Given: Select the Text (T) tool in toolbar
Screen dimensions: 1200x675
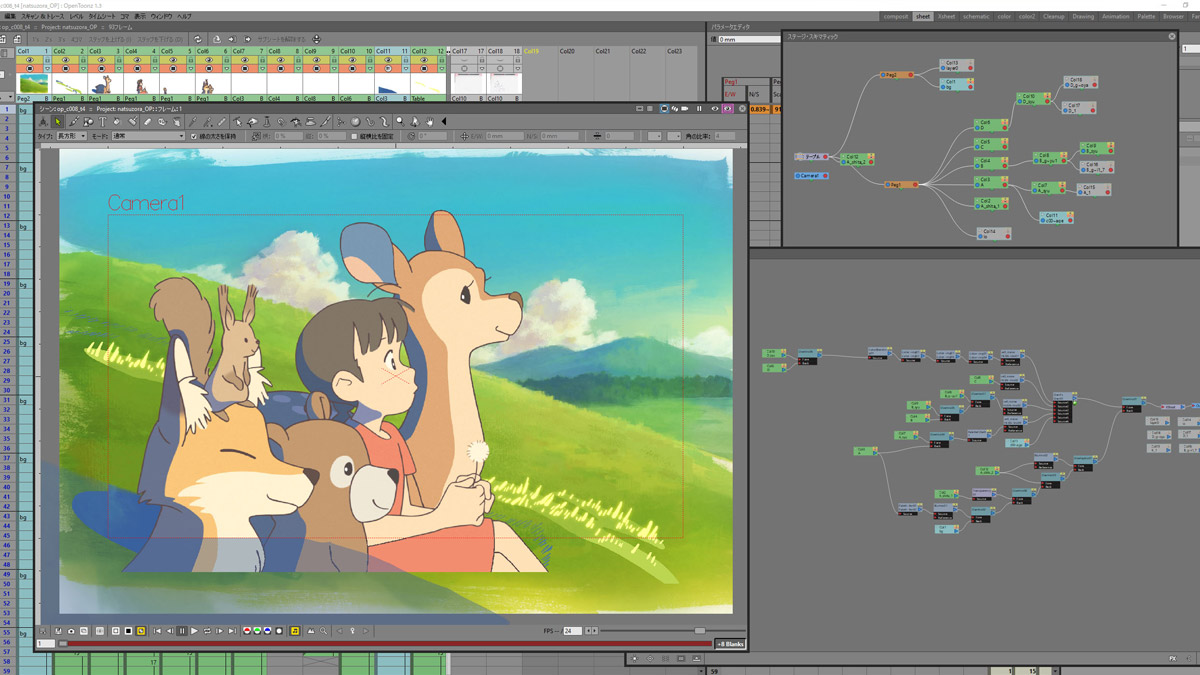Looking at the screenshot, I should tap(102, 122).
